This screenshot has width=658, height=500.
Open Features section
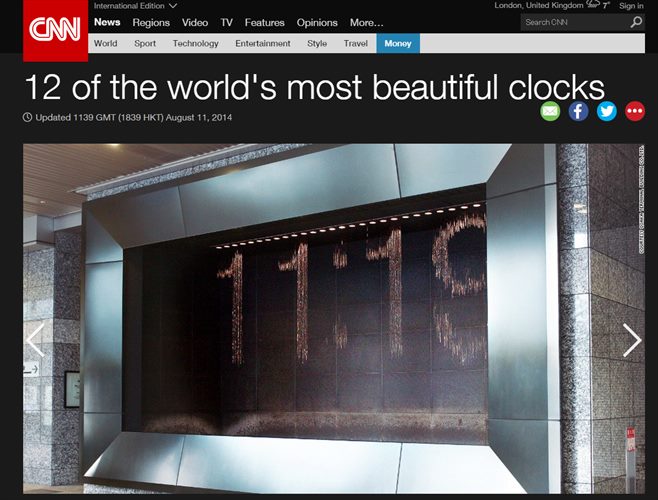(264, 23)
